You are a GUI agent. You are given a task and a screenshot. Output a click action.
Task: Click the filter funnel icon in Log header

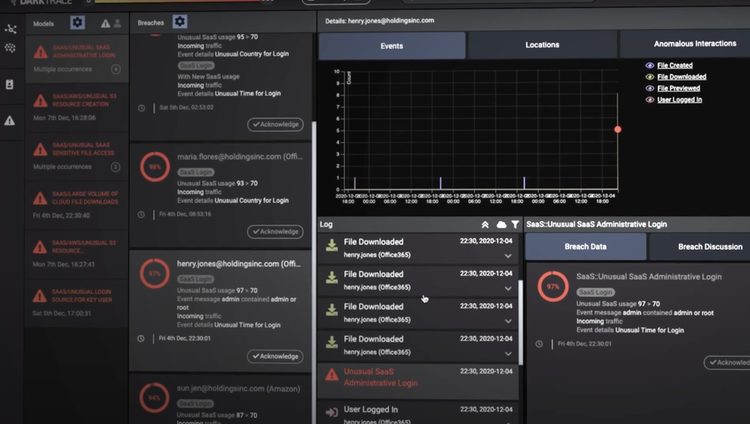click(515, 225)
